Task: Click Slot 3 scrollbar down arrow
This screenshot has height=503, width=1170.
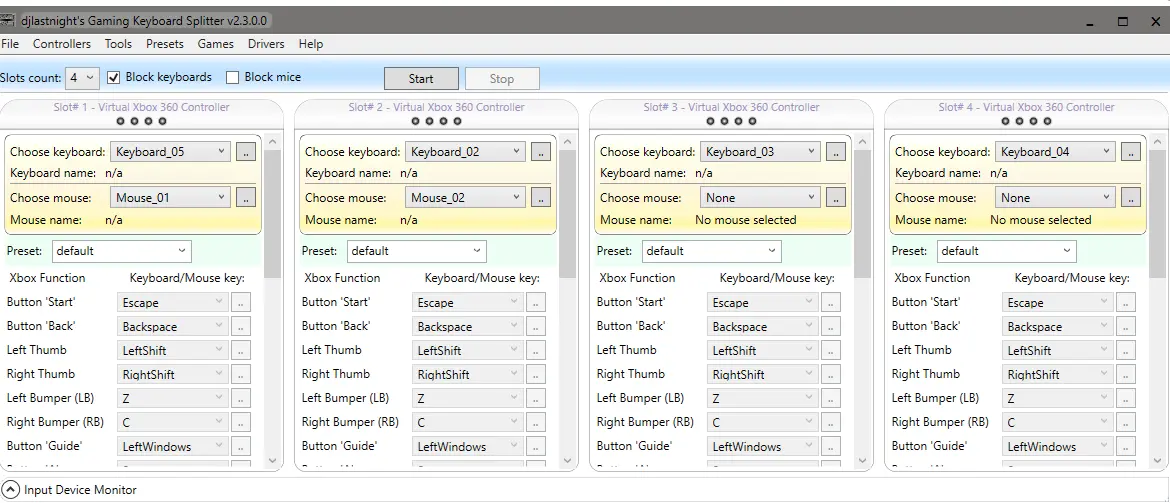Action: pos(862,461)
